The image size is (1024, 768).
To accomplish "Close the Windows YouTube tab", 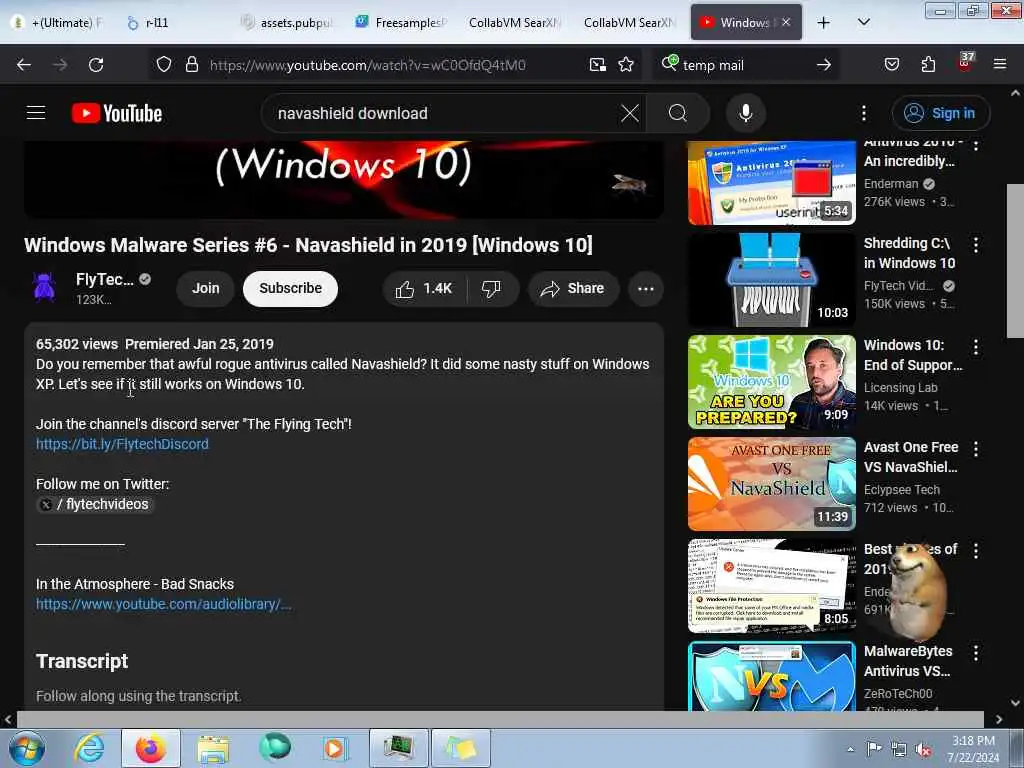I will pyautogui.click(x=786, y=22).
